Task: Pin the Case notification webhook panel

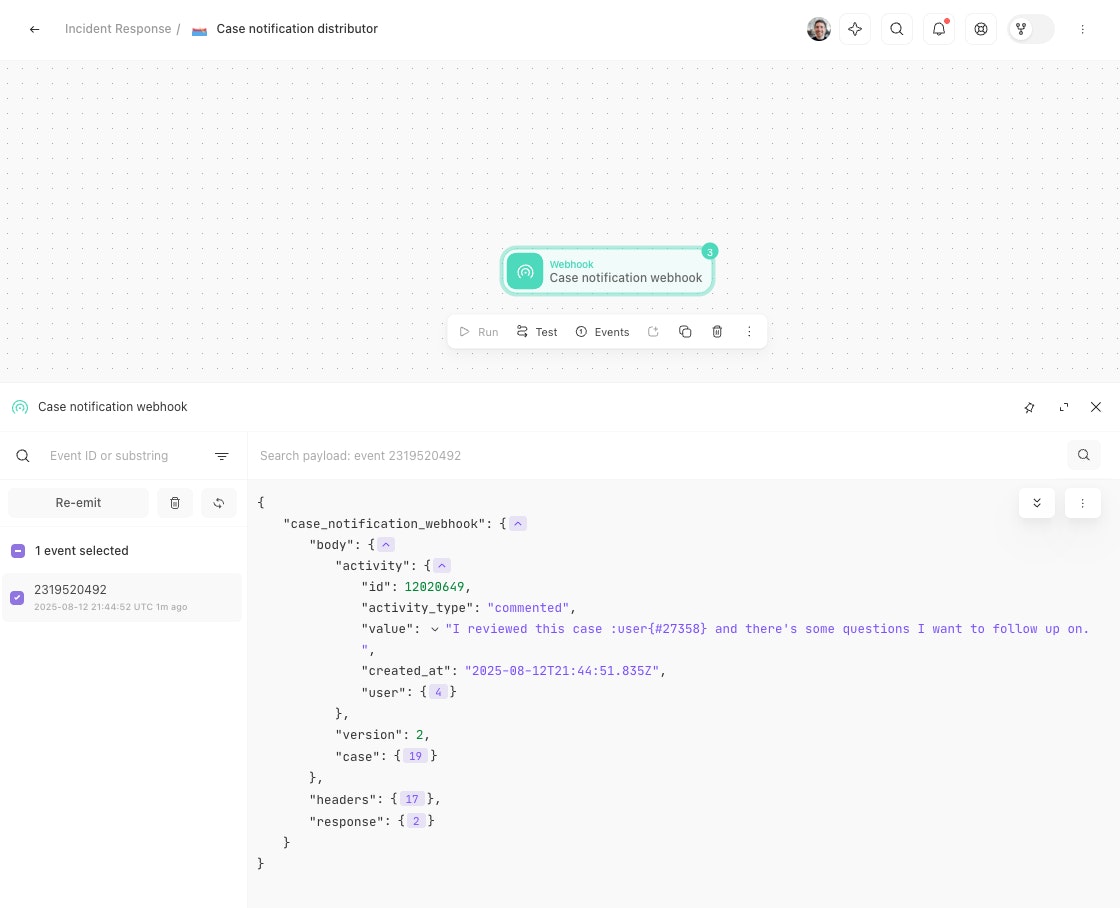Action: click(x=1030, y=407)
